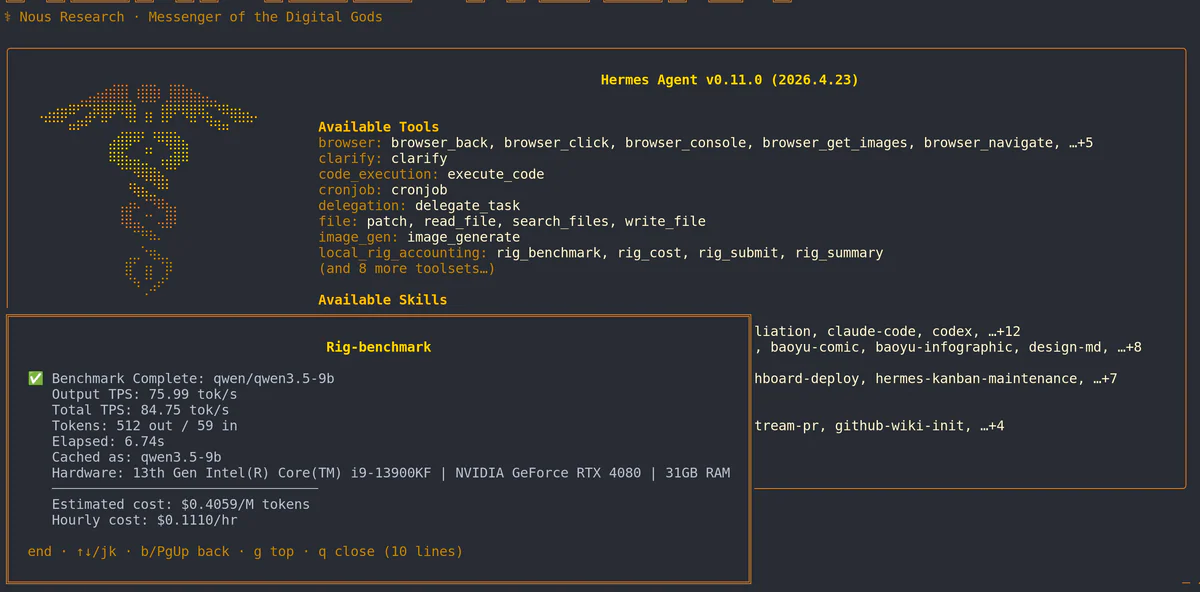The height and width of the screenshot is (592, 1200).
Task: Toggle the status indicator before Nous Research
Action: click(8, 16)
